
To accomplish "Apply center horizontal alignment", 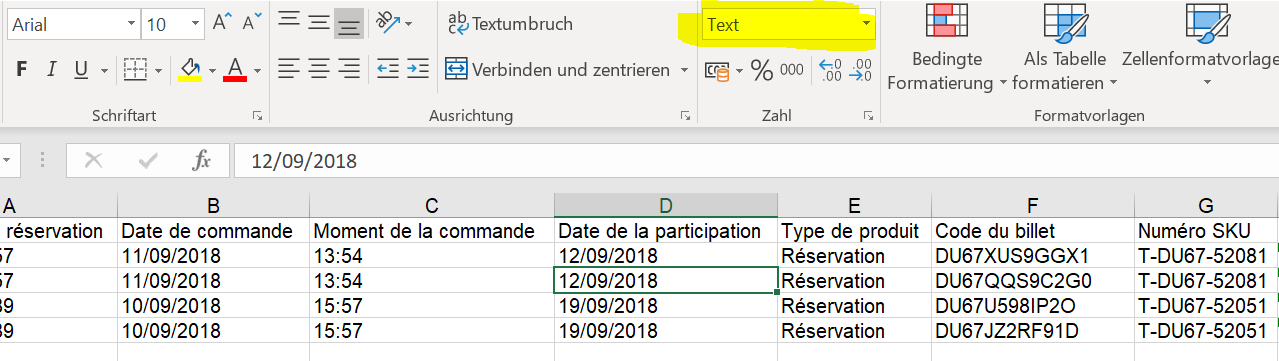I will 319,69.
